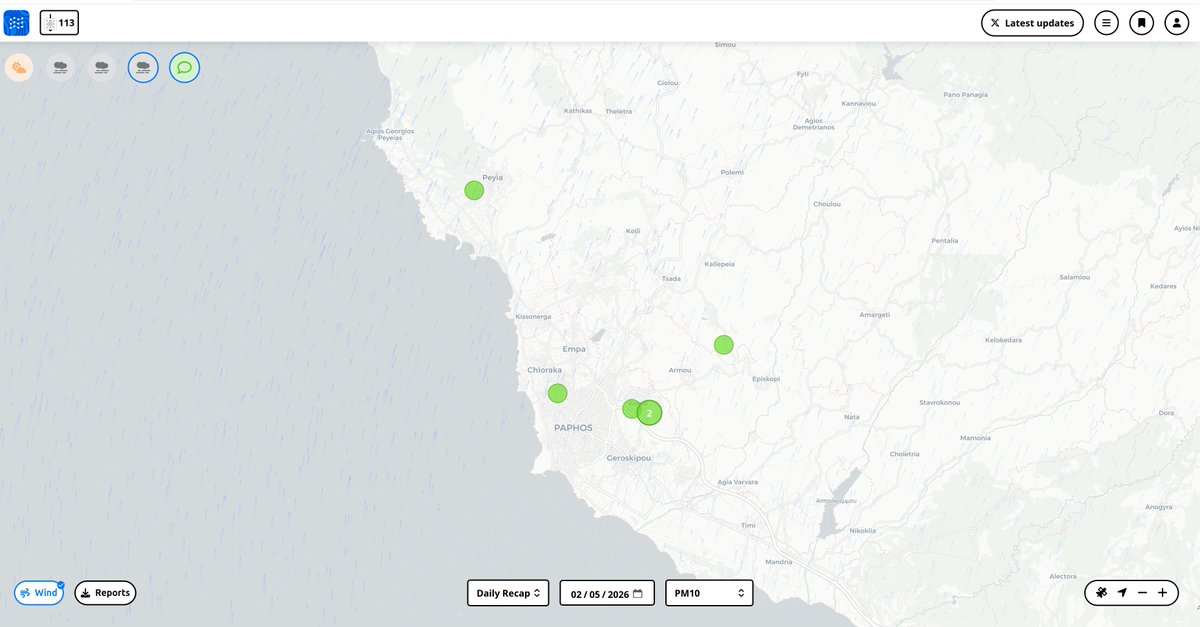Click the Salamiou map label
The height and width of the screenshot is (627, 1200).
(x=1075, y=277)
